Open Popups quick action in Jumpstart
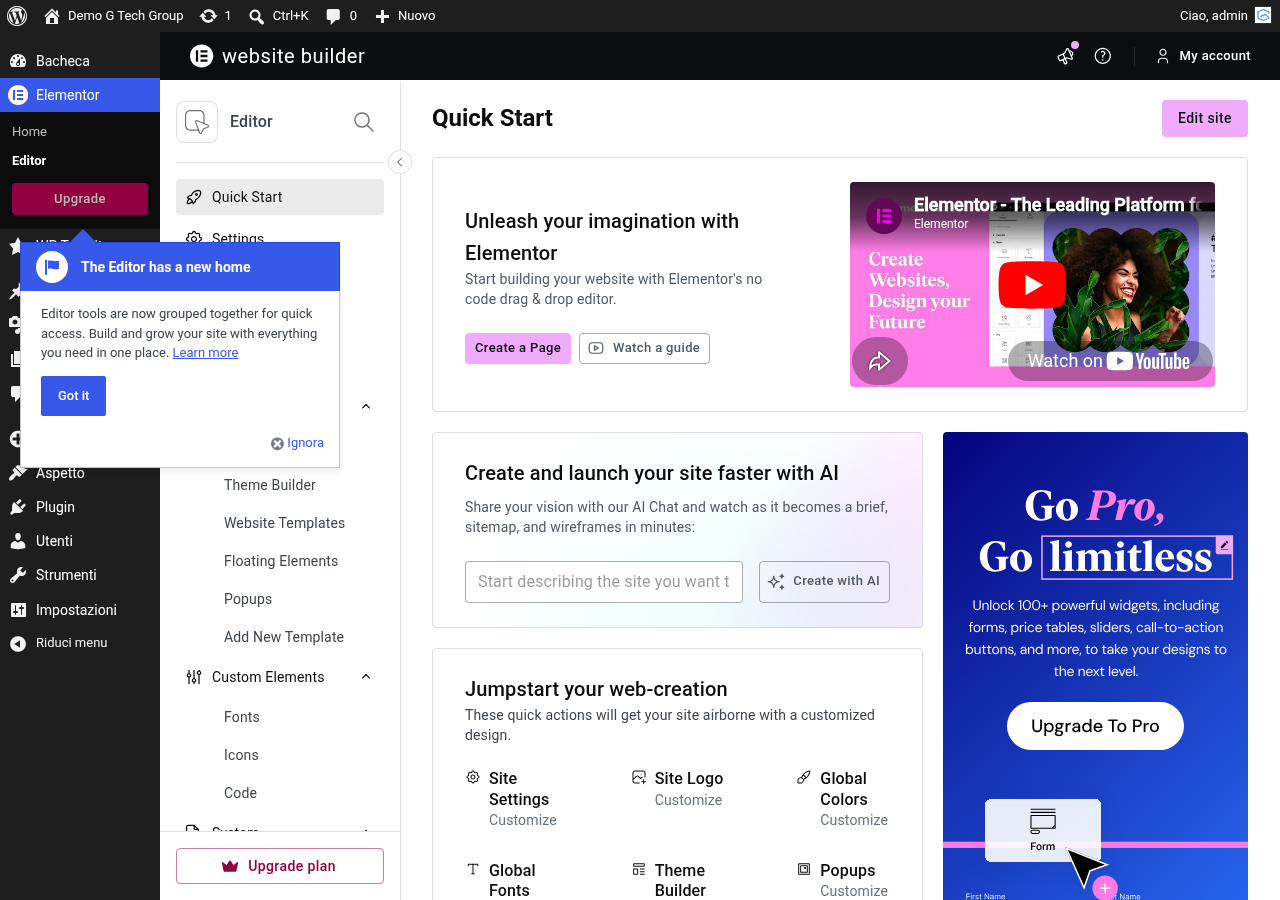The width and height of the screenshot is (1280, 900). [843, 880]
